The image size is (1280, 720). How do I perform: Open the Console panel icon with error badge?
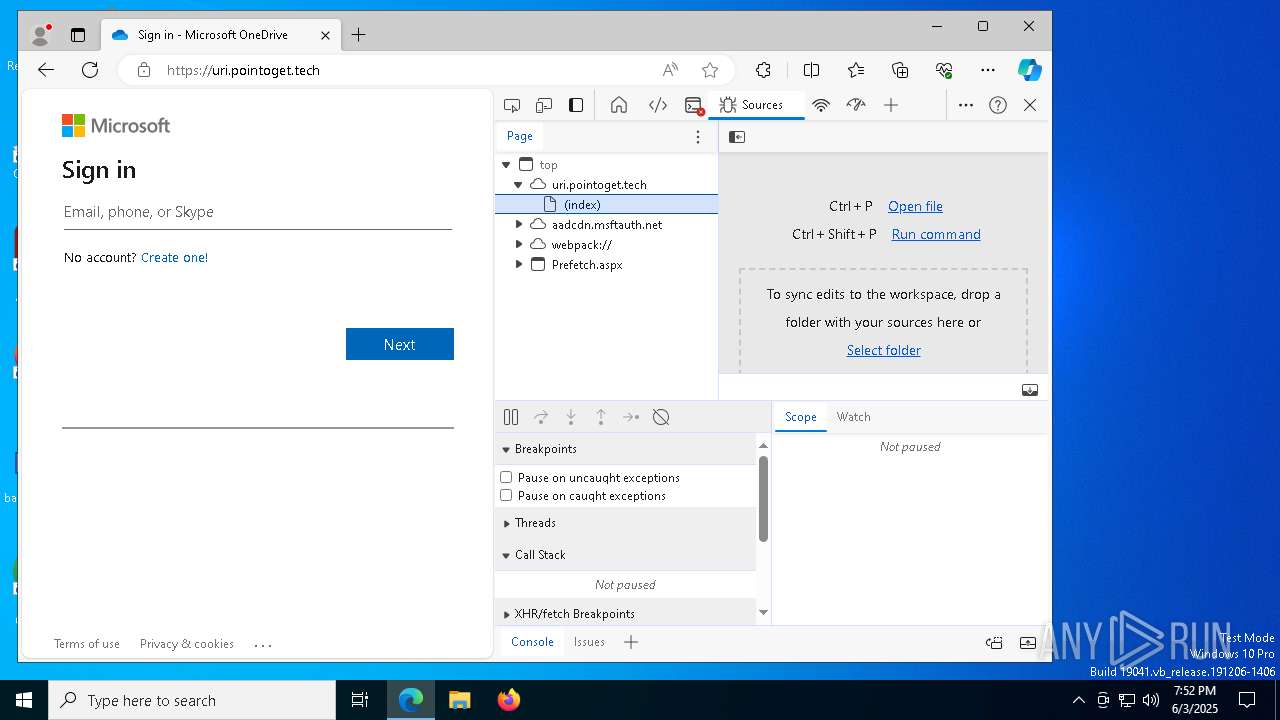694,105
